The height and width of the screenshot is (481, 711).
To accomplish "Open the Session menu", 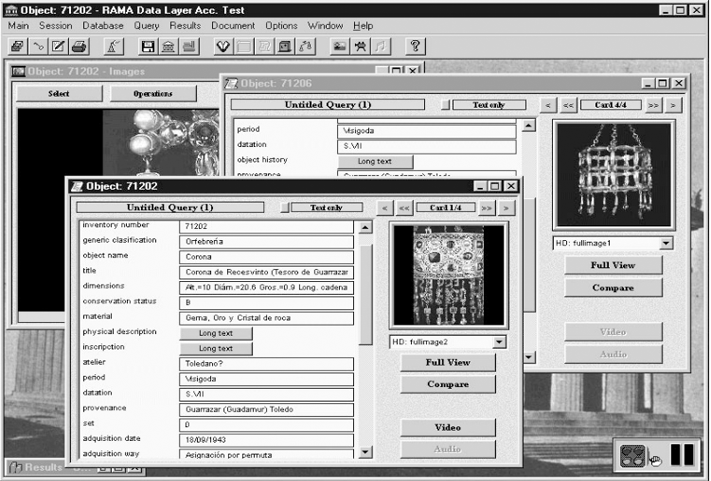I will click(x=55, y=26).
